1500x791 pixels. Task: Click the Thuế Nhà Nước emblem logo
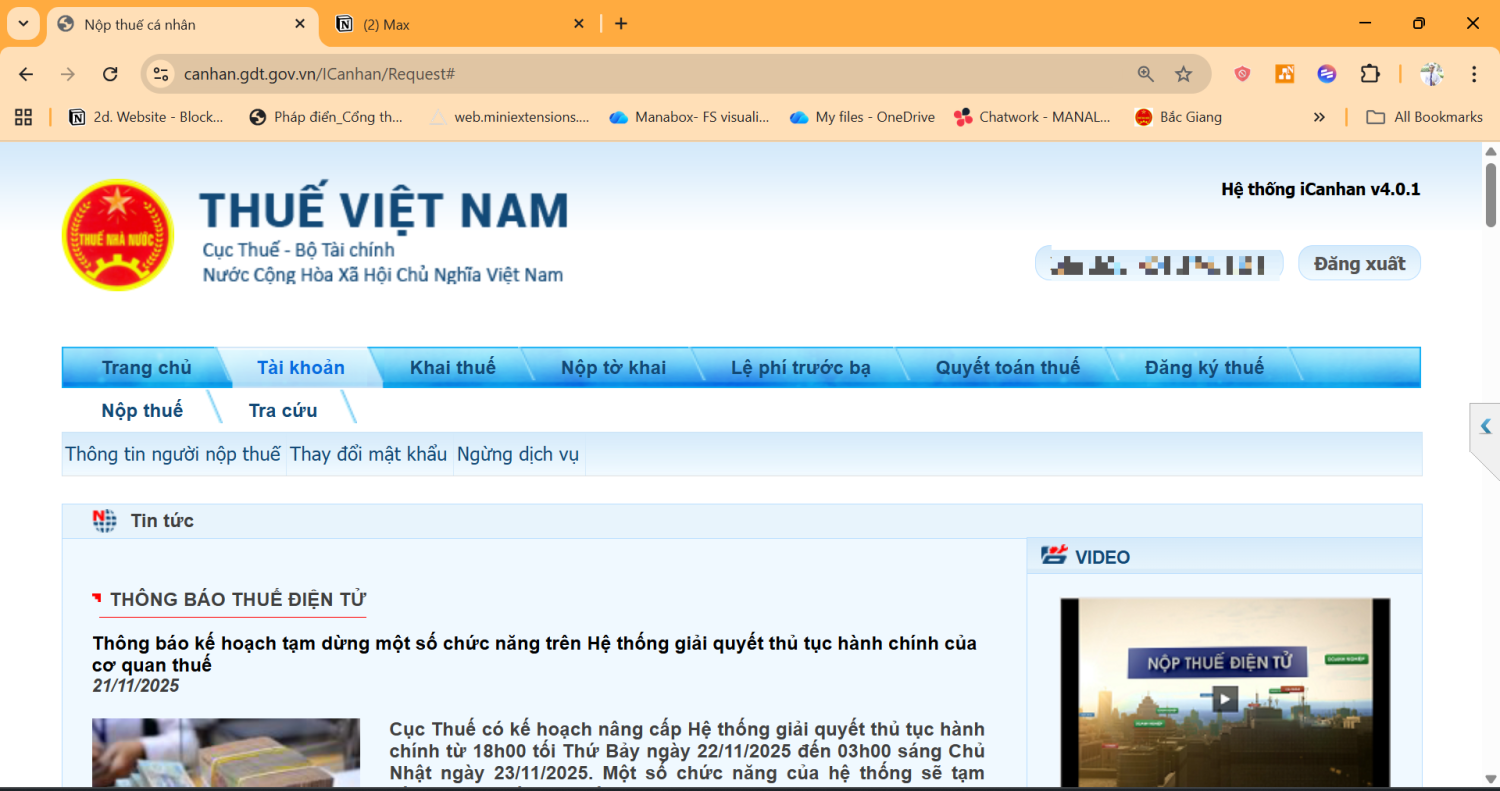click(117, 236)
